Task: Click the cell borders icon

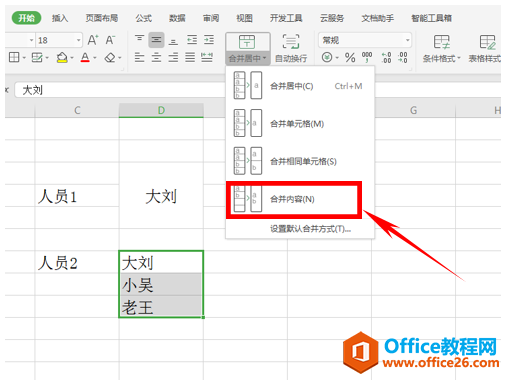Action: coord(14,57)
